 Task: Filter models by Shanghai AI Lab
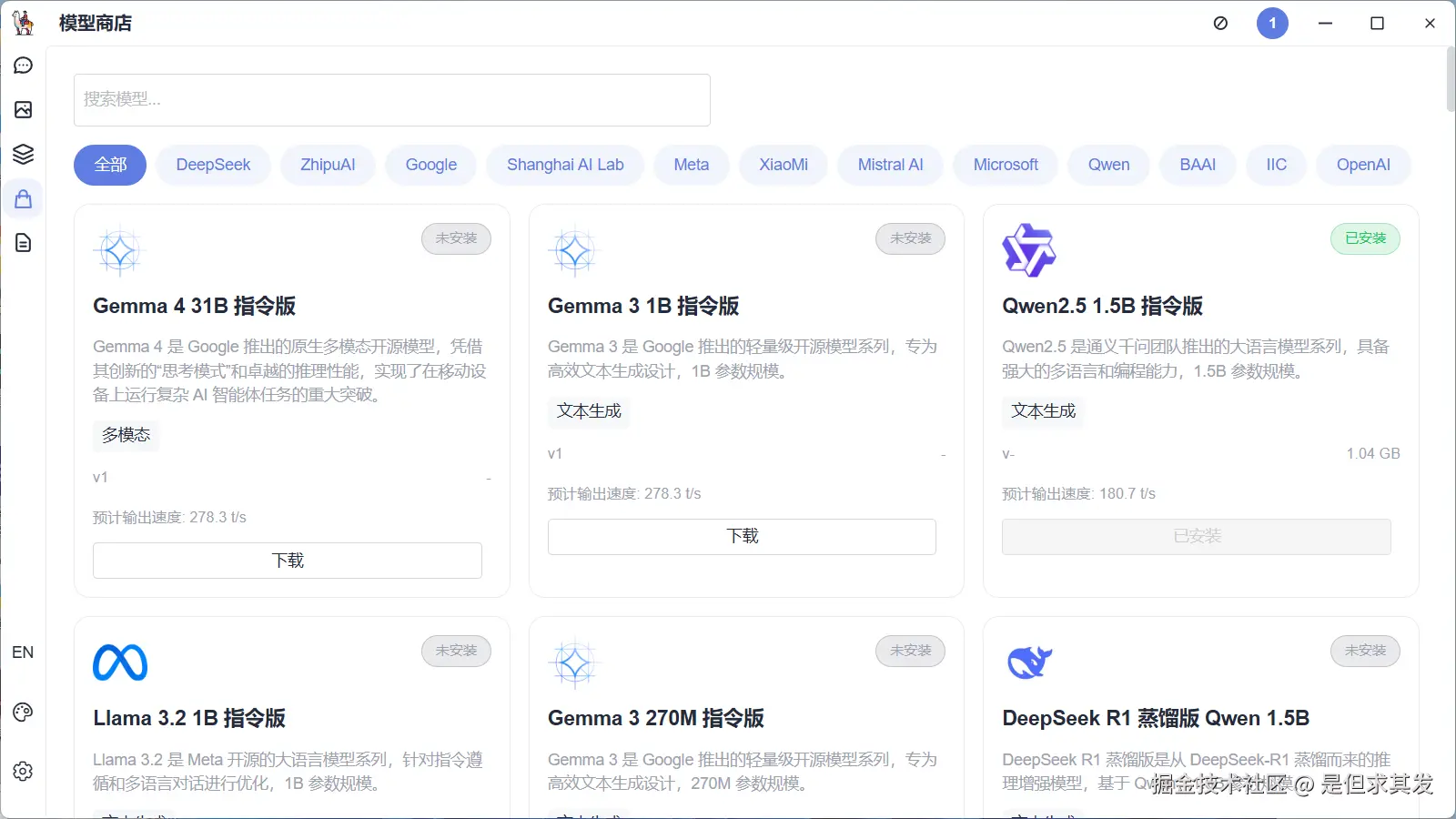565,165
